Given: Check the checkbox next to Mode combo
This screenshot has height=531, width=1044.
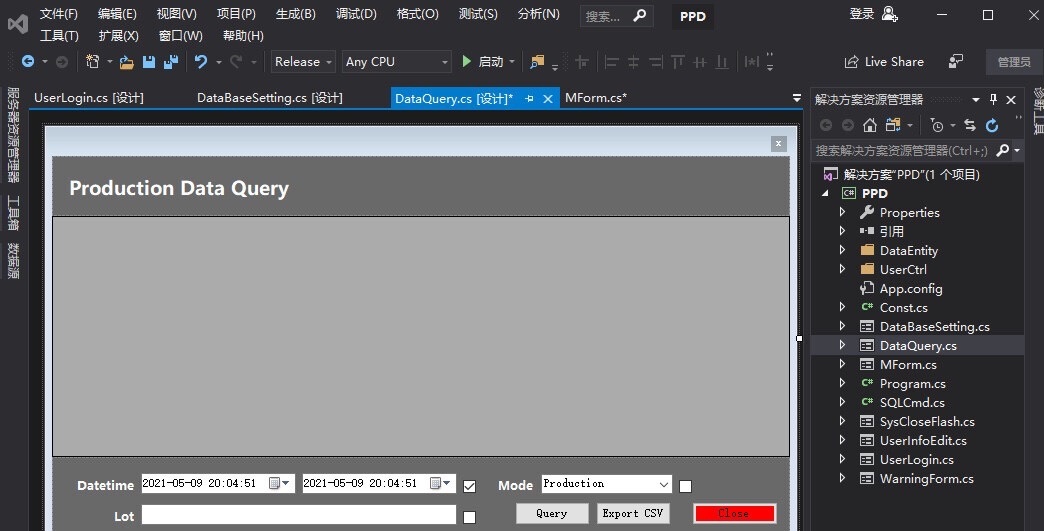Looking at the screenshot, I should tap(685, 486).
